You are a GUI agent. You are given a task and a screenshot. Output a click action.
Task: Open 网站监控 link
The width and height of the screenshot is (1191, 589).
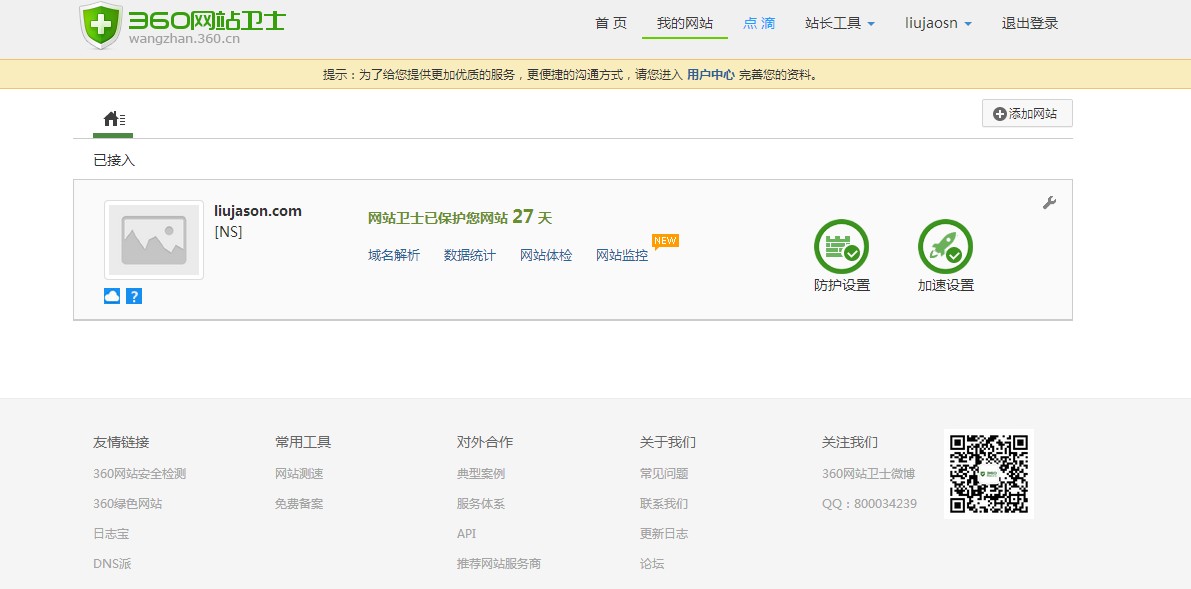tap(621, 255)
